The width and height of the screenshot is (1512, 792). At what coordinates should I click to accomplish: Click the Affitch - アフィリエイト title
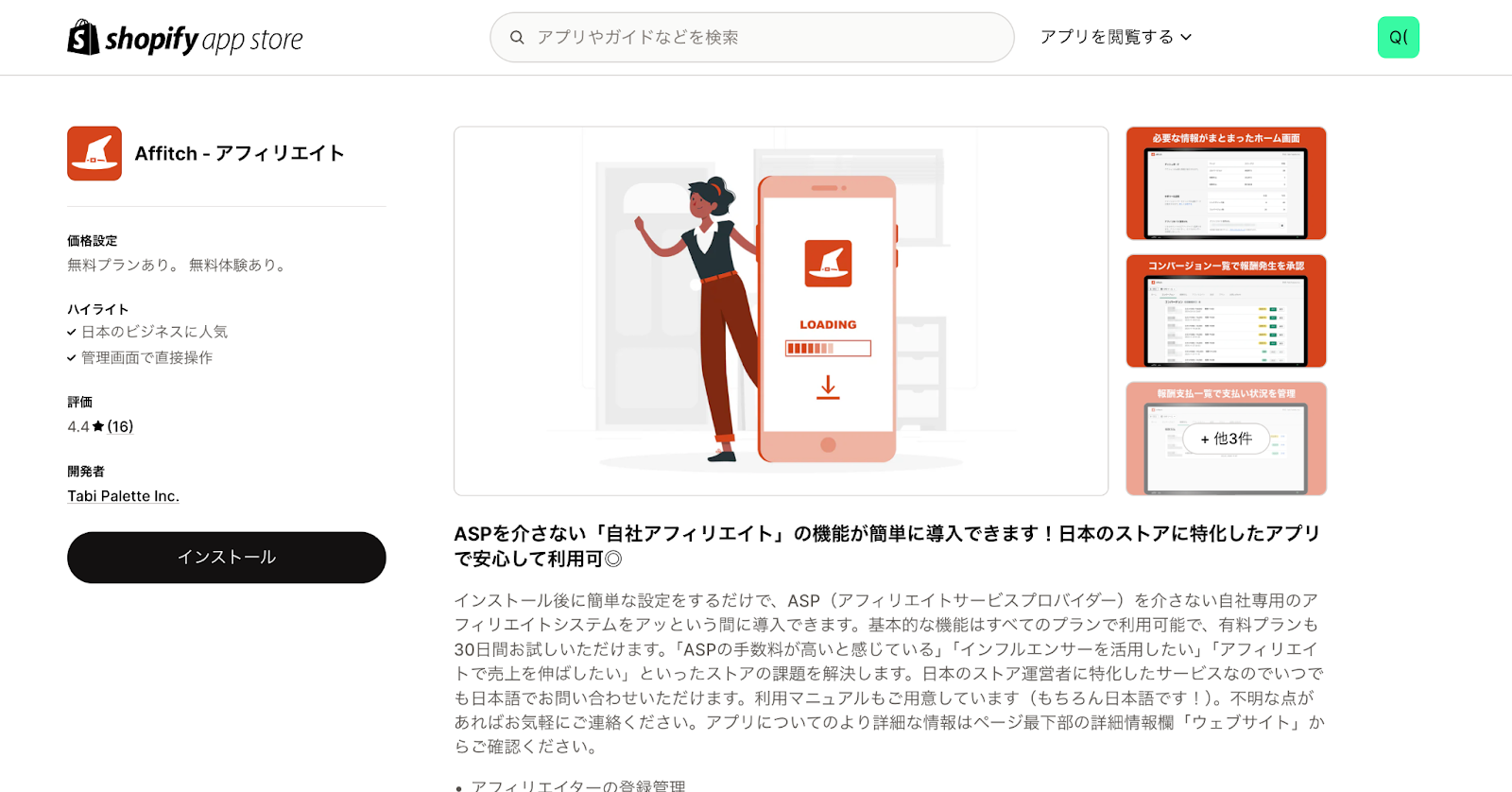coord(239,153)
